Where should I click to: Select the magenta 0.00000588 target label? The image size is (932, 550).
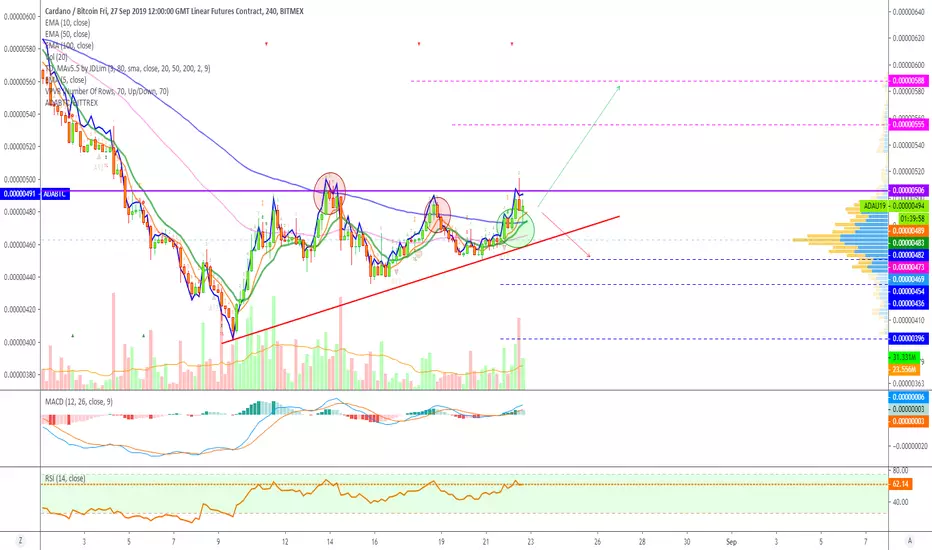point(908,80)
